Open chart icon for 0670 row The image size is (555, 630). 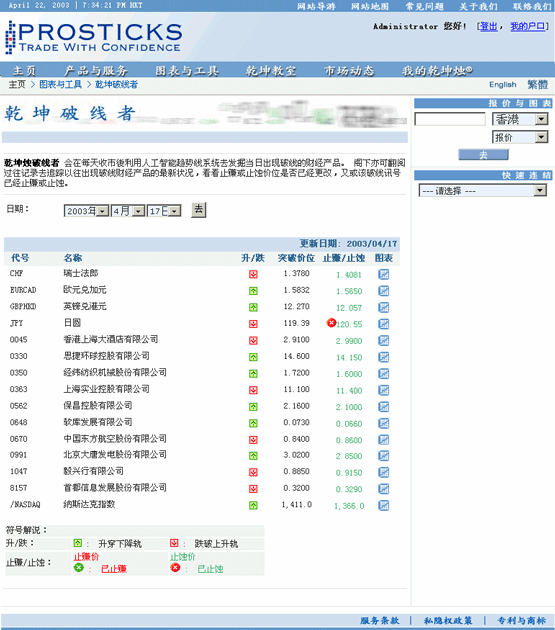click(x=384, y=440)
